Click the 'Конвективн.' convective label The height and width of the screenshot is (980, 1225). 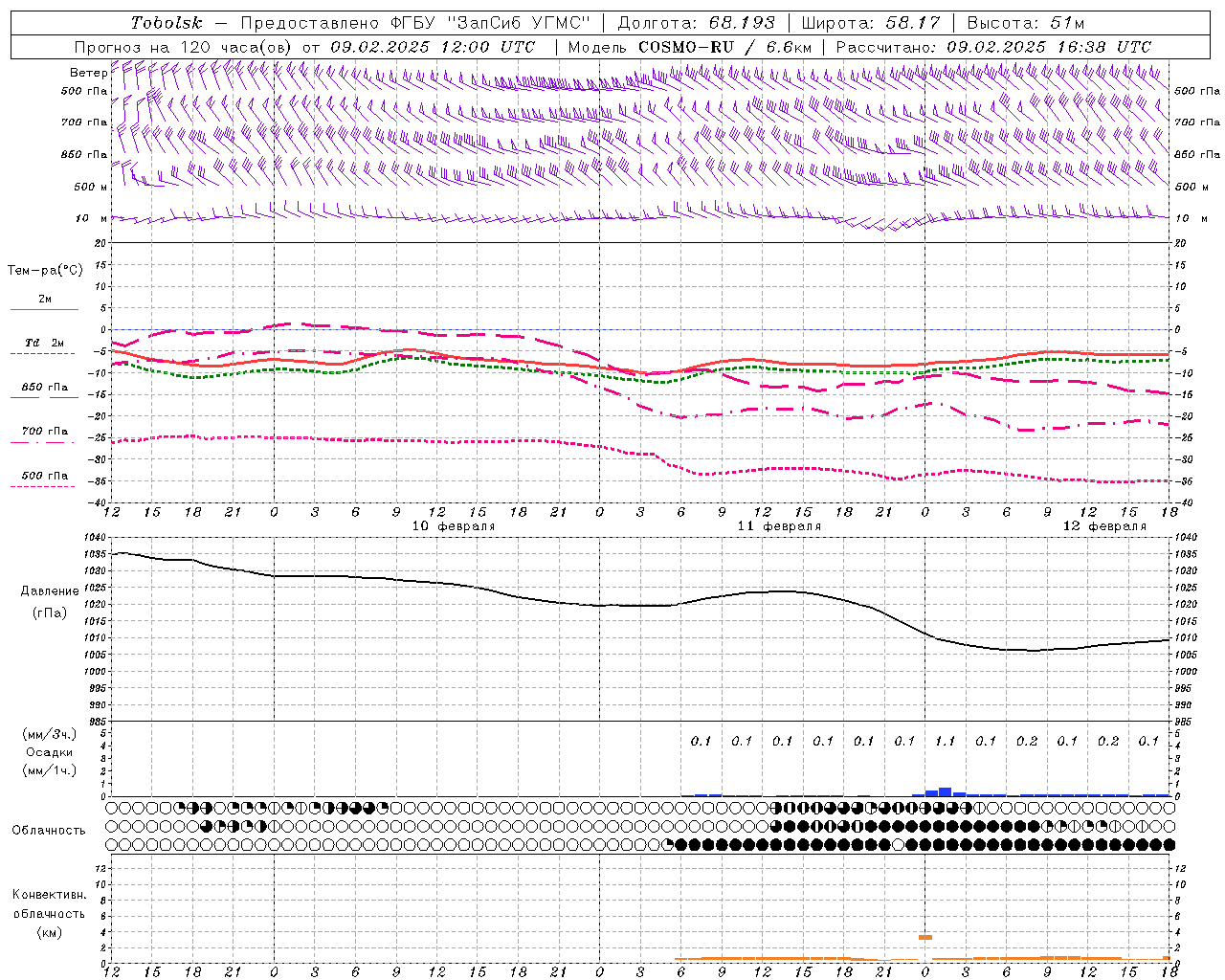click(49, 895)
